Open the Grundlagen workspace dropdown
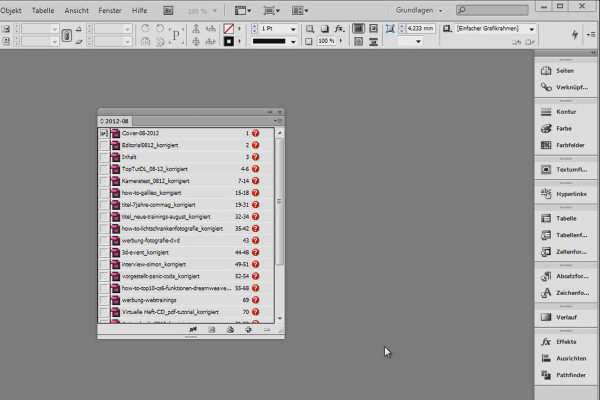 [419, 10]
